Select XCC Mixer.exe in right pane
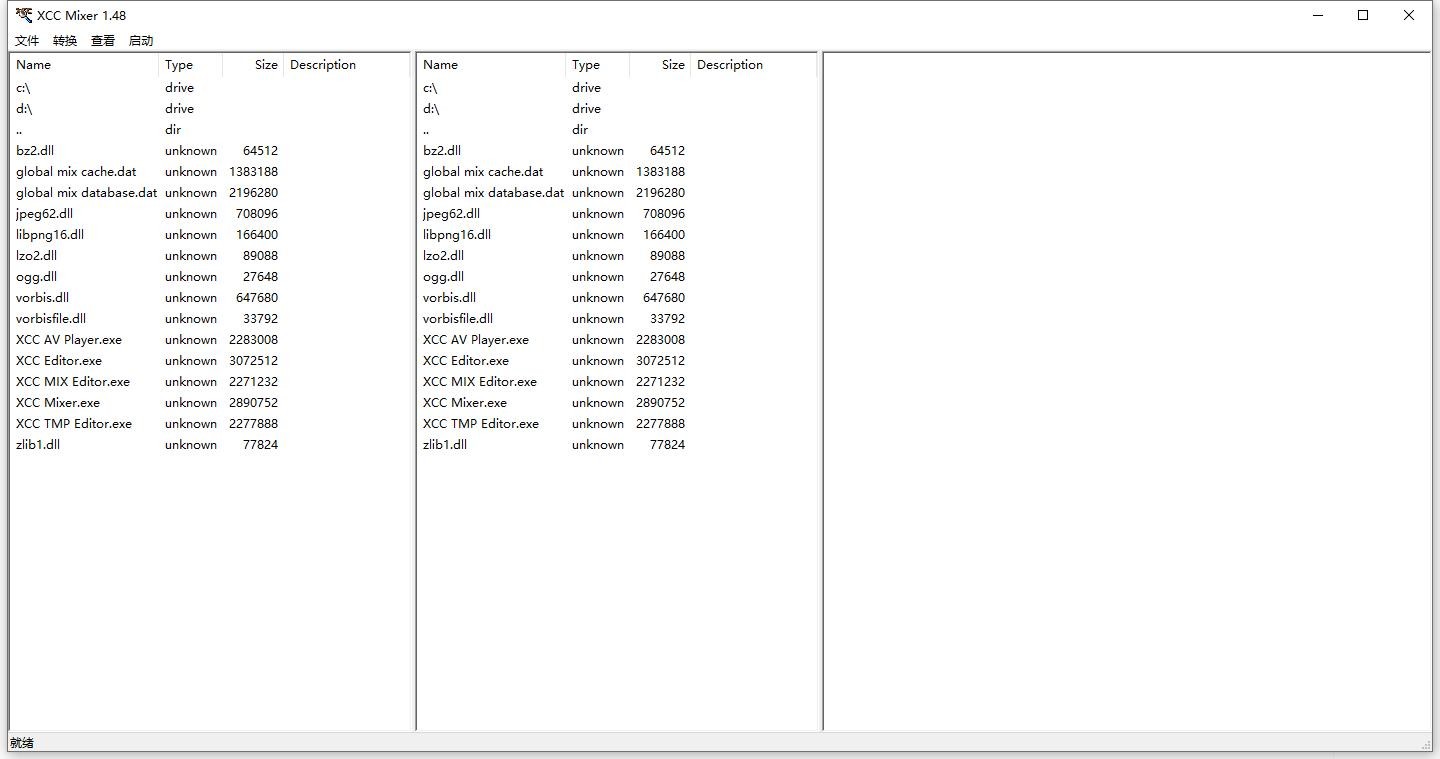Screen dimensions: 1440x759 tap(465, 403)
